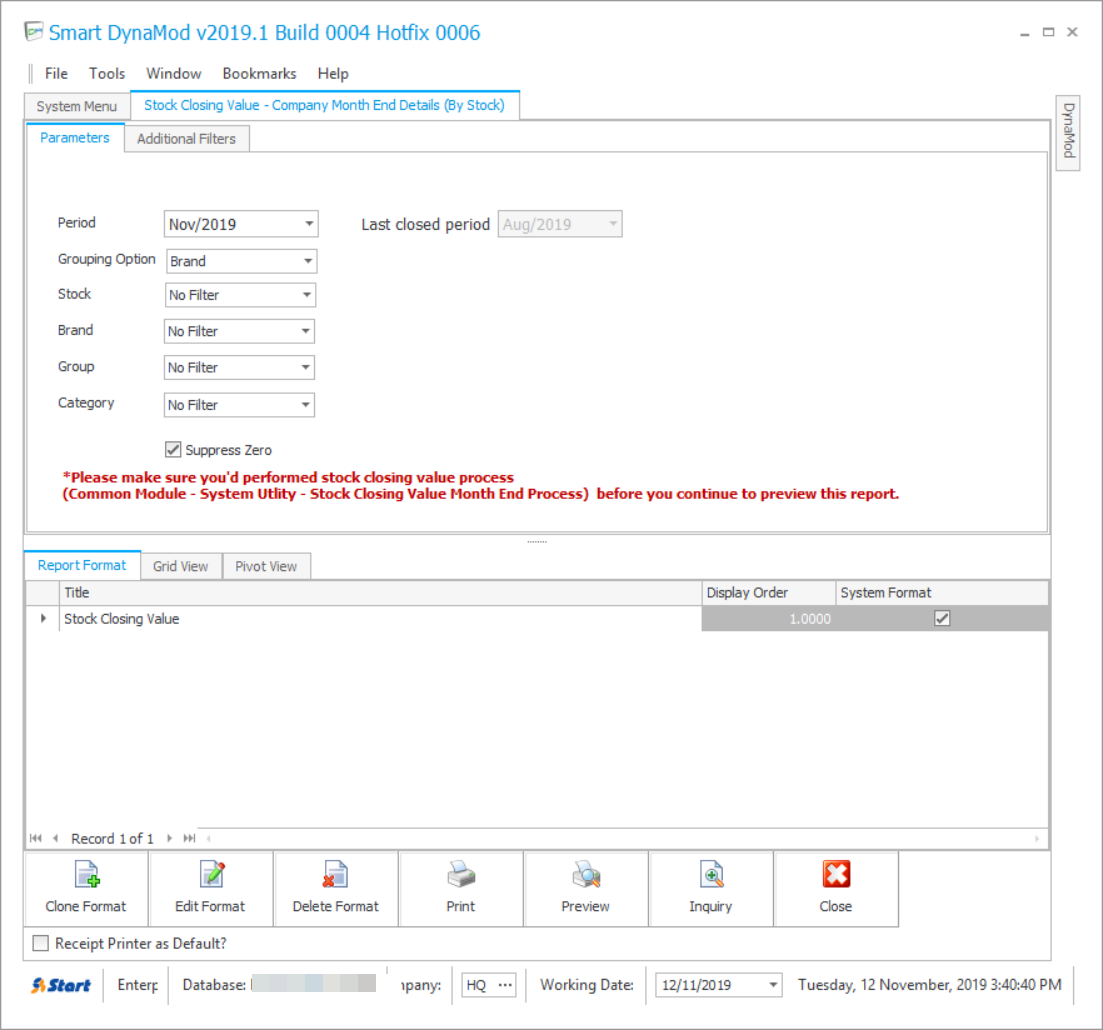Open the Bookmarks menu
This screenshot has width=1103, height=1030.
pyautogui.click(x=260, y=73)
